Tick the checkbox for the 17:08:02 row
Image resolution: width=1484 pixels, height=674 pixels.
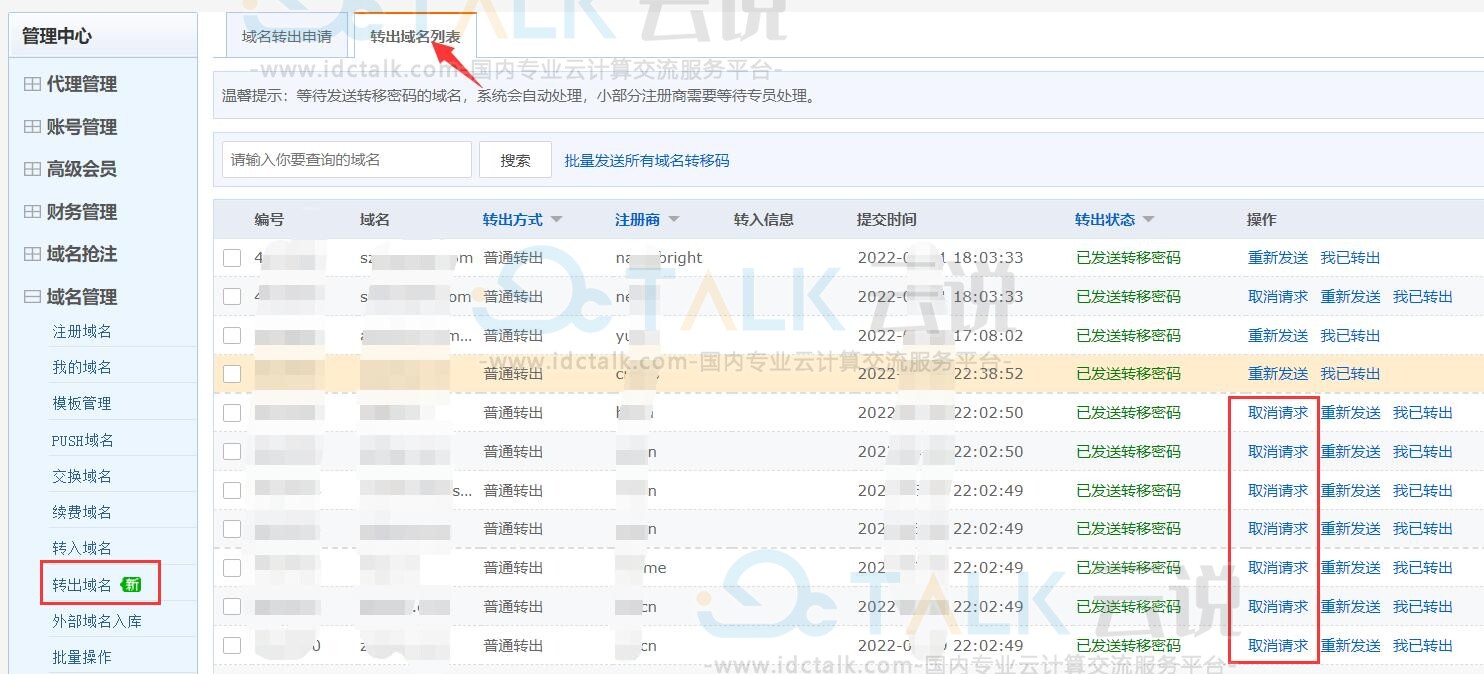(x=232, y=335)
